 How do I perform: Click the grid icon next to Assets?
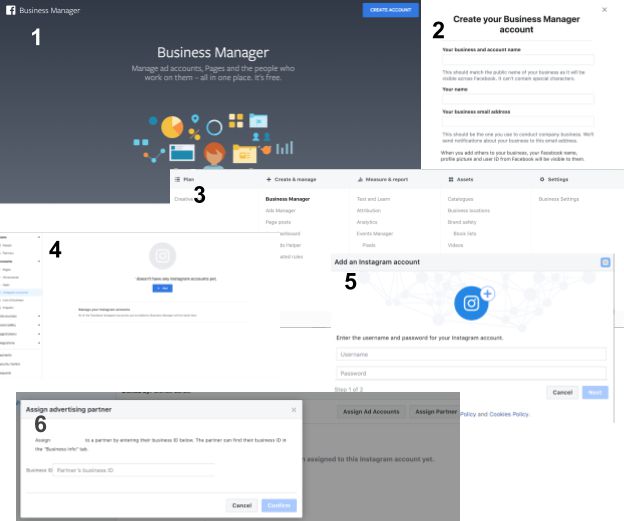coord(451,180)
